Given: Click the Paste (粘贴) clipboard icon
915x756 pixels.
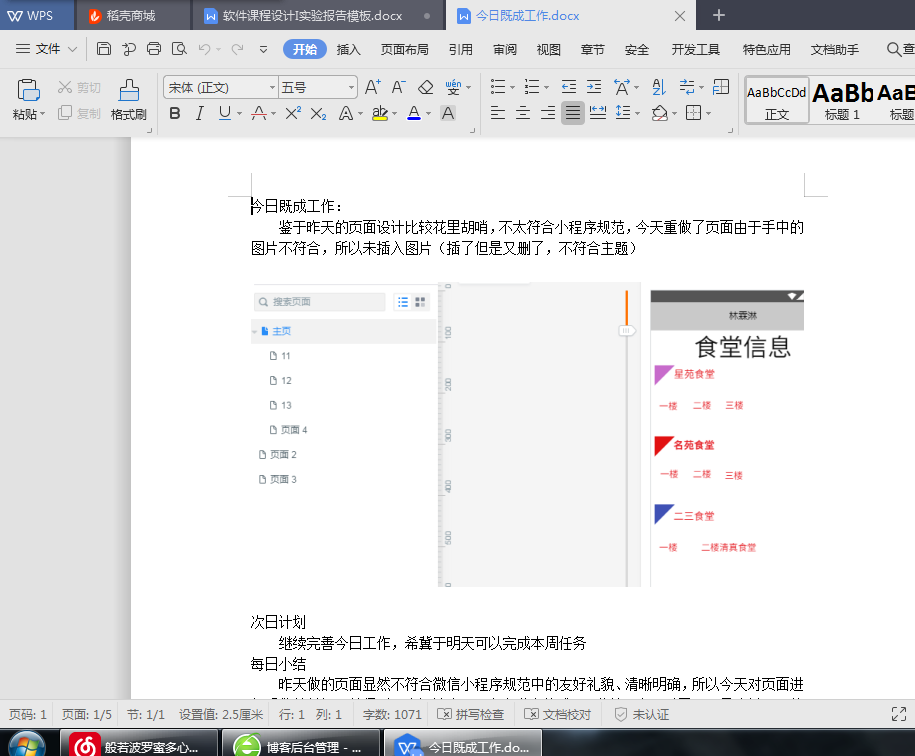Looking at the screenshot, I should tap(28, 92).
